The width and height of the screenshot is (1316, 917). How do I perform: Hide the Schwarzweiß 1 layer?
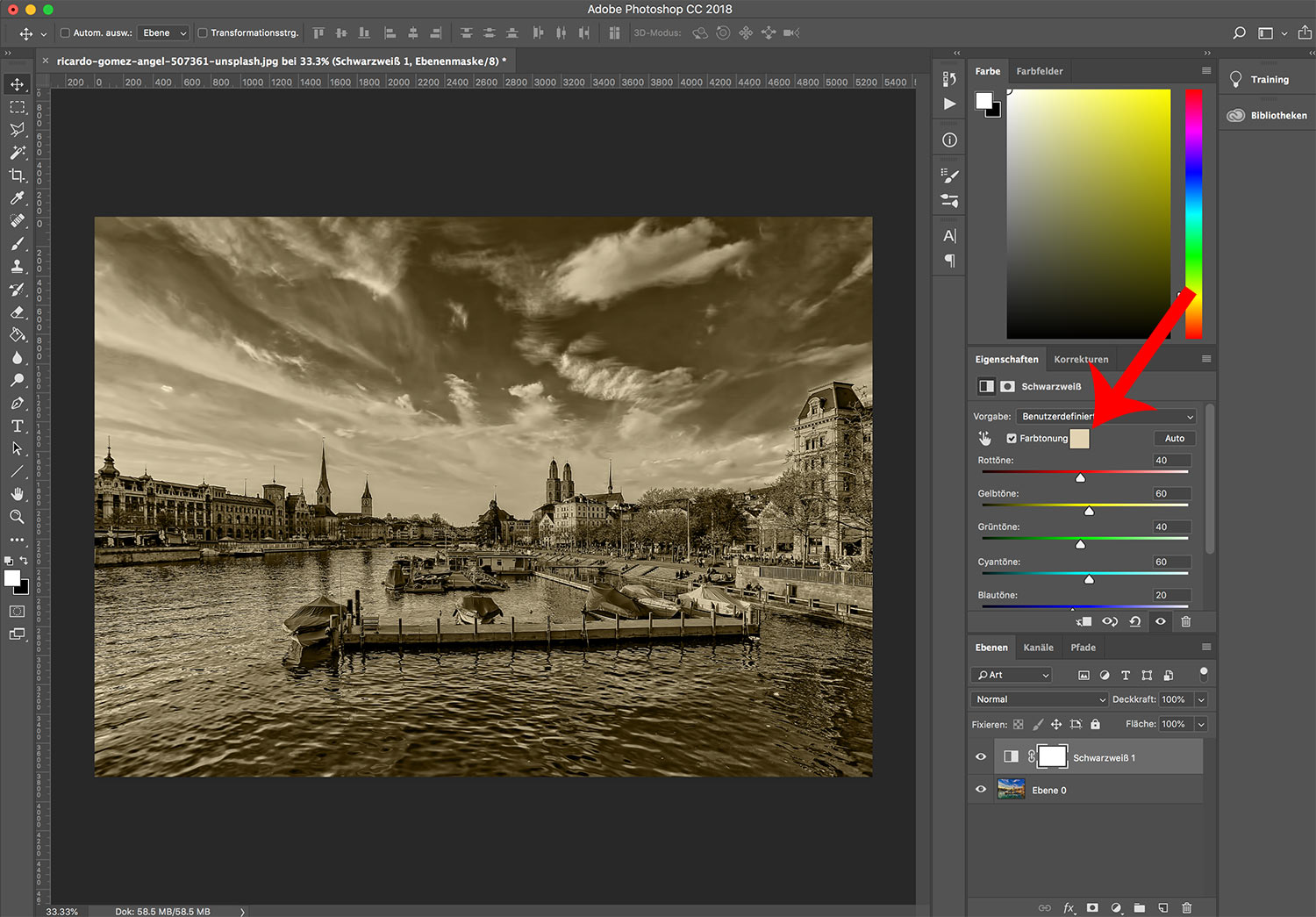click(x=981, y=757)
